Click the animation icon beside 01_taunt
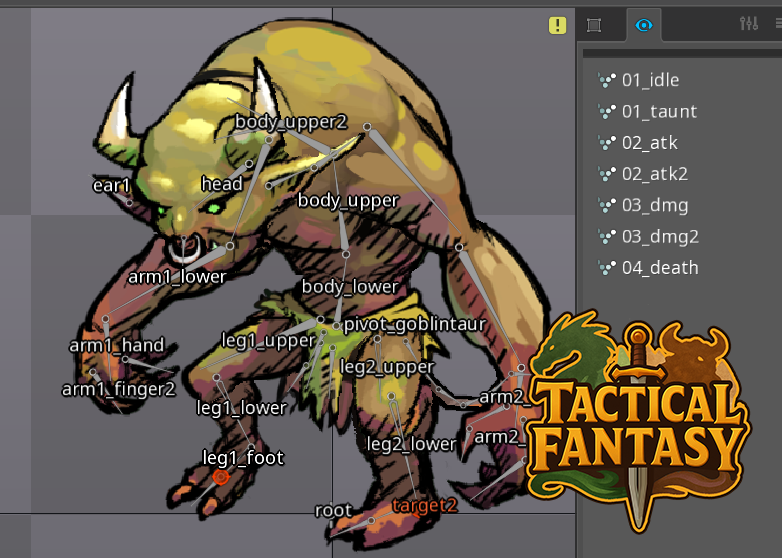The width and height of the screenshot is (782, 558). point(607,112)
